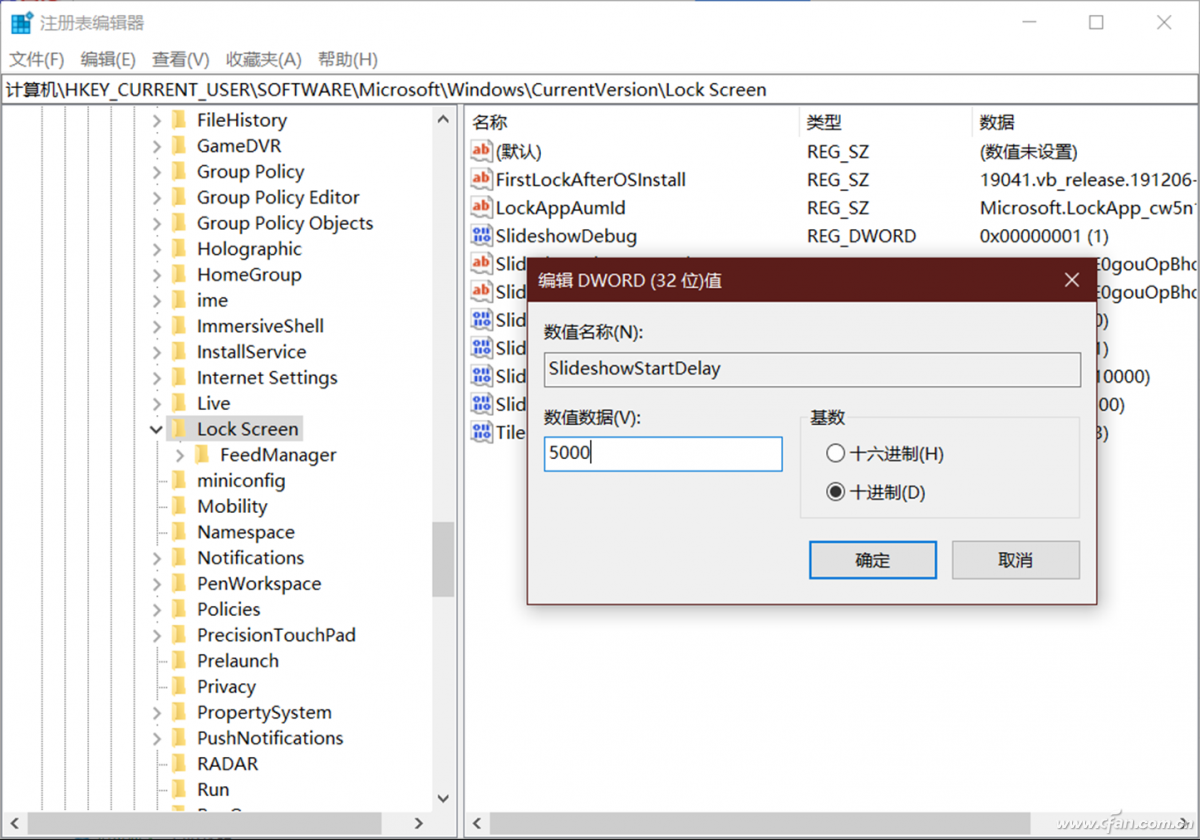Click the 数值名称 SlideshowStartDelay field
Viewport: 1200px width, 840px height.
pos(812,369)
